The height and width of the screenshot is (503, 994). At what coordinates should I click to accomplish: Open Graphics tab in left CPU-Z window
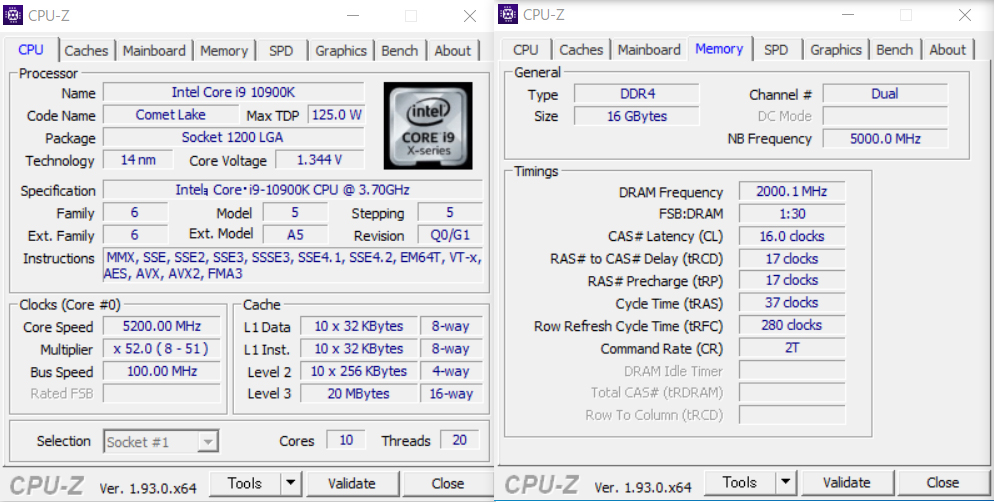coord(341,51)
